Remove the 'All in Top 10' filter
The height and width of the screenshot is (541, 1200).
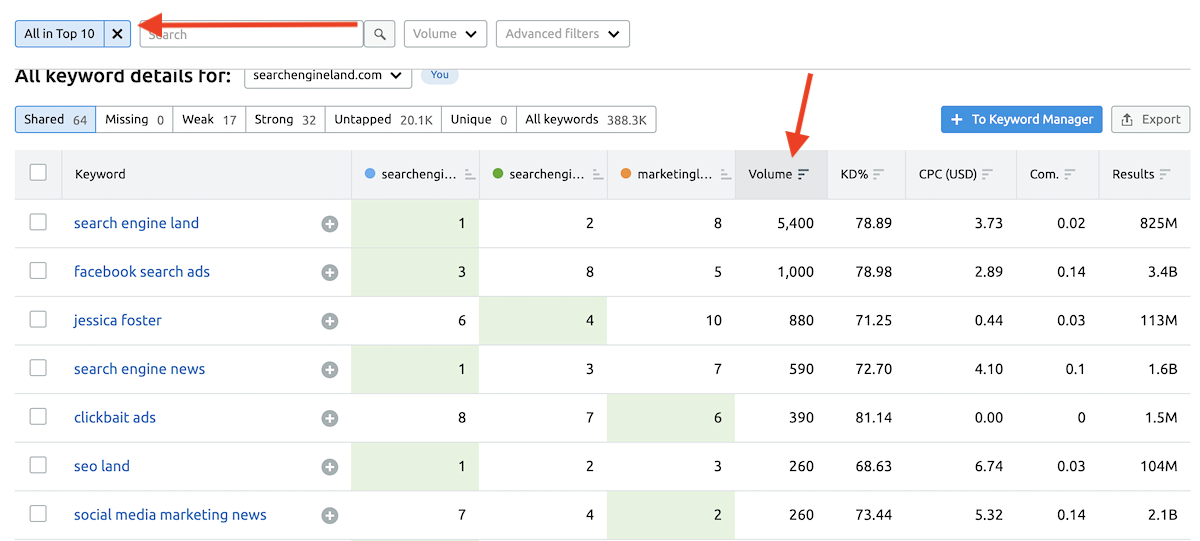pos(117,34)
